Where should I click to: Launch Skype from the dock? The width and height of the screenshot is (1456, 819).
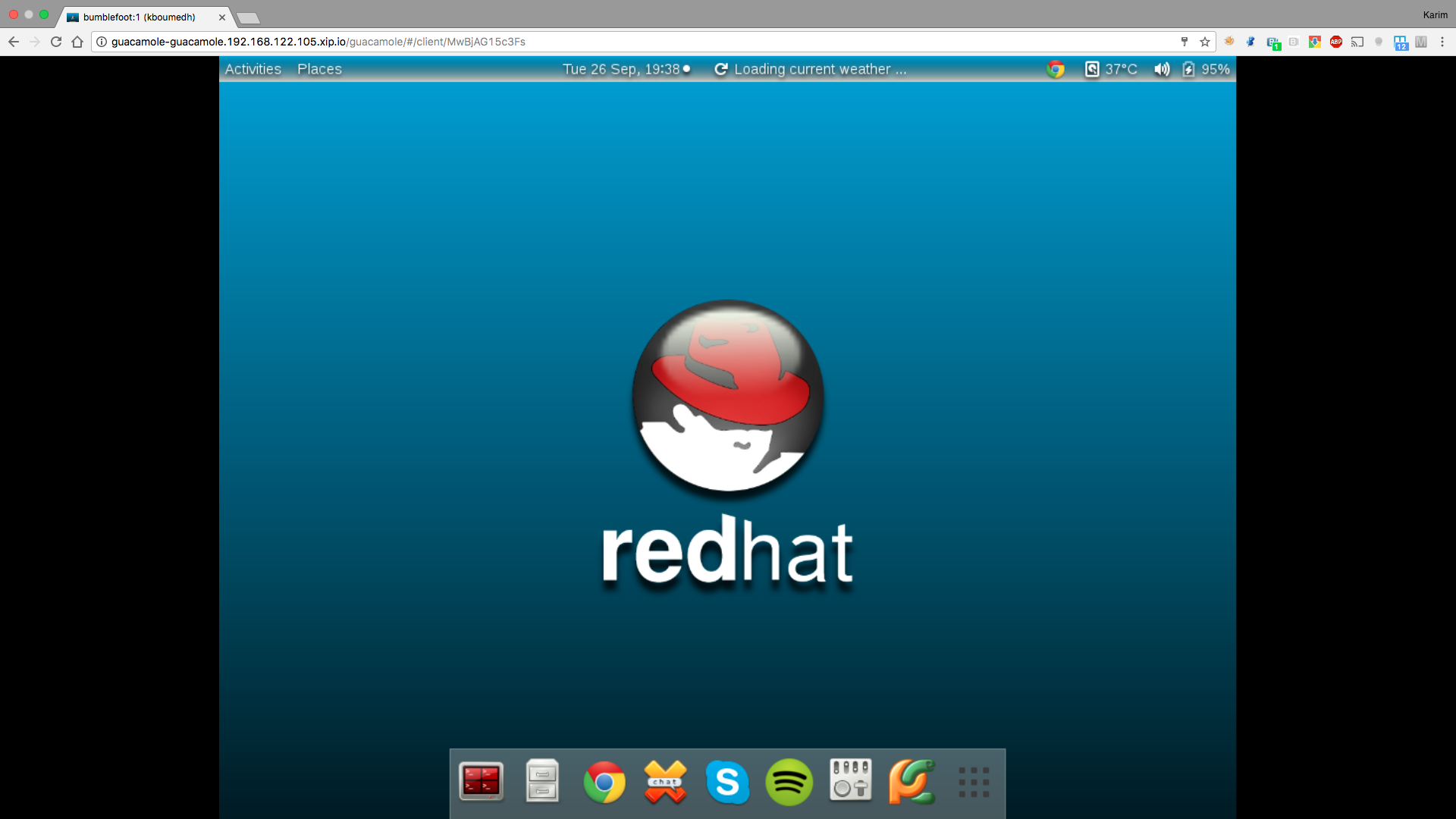pyautogui.click(x=727, y=782)
